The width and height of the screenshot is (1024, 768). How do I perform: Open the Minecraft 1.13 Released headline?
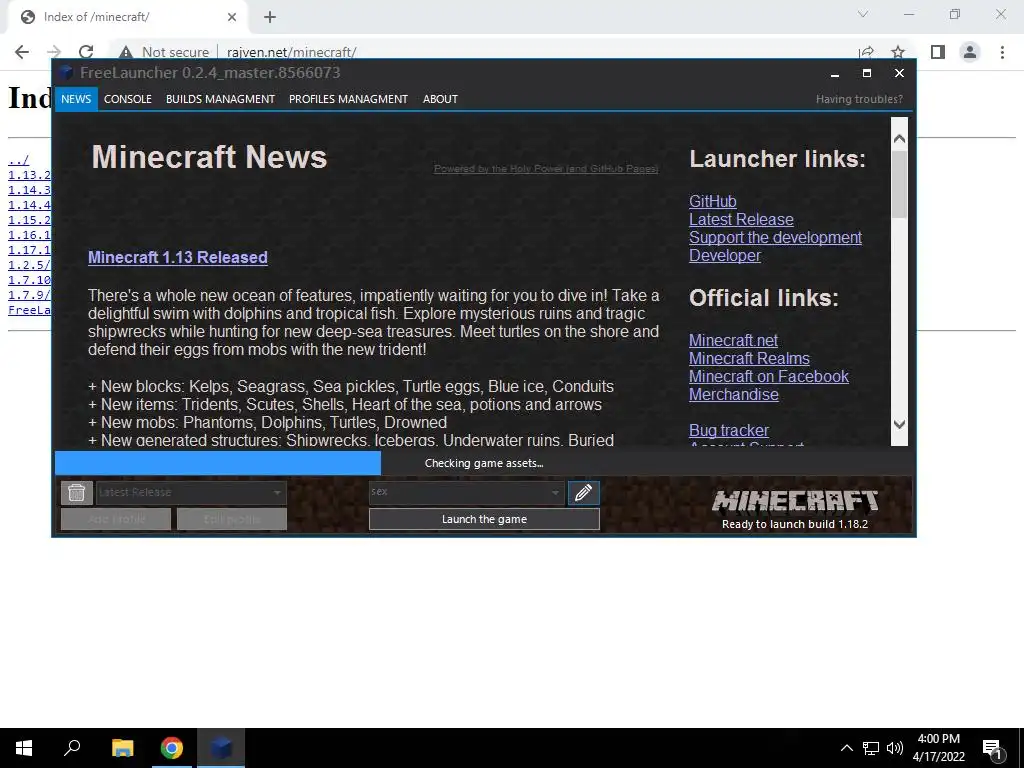pos(178,257)
